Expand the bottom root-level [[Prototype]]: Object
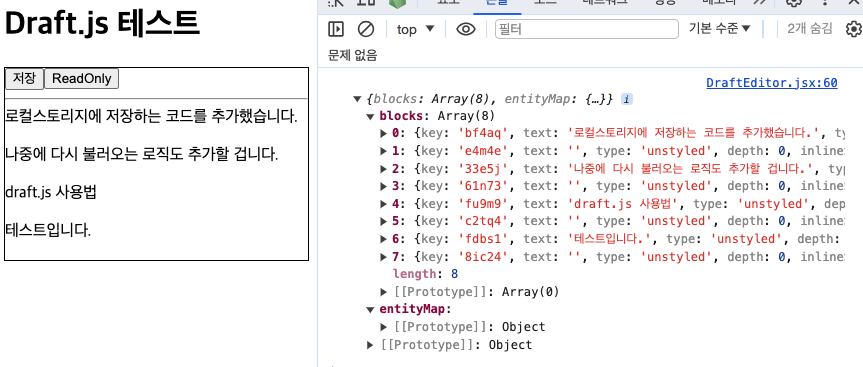The width and height of the screenshot is (863, 367). coord(370,345)
